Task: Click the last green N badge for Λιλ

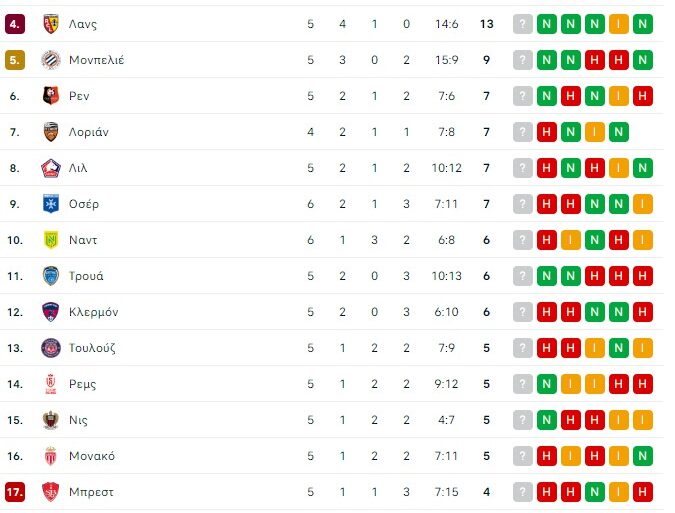Action: click(643, 168)
